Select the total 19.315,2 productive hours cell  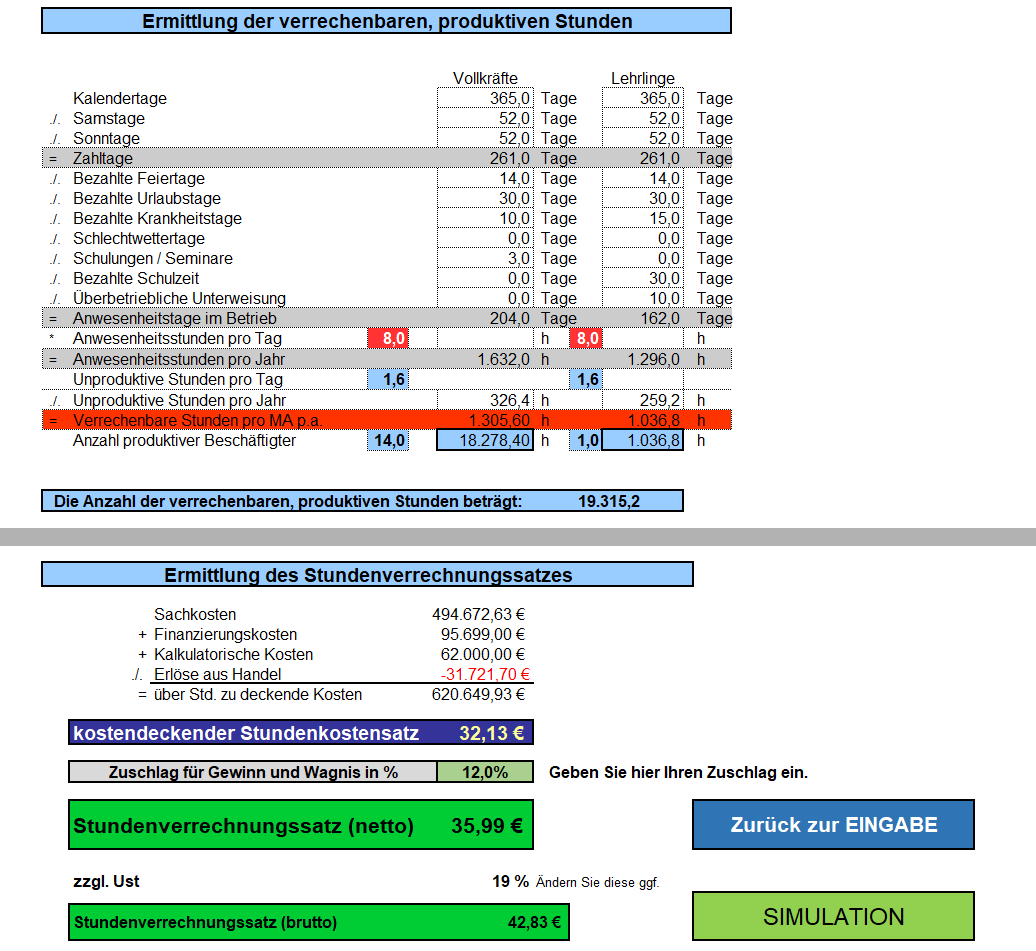coord(608,501)
